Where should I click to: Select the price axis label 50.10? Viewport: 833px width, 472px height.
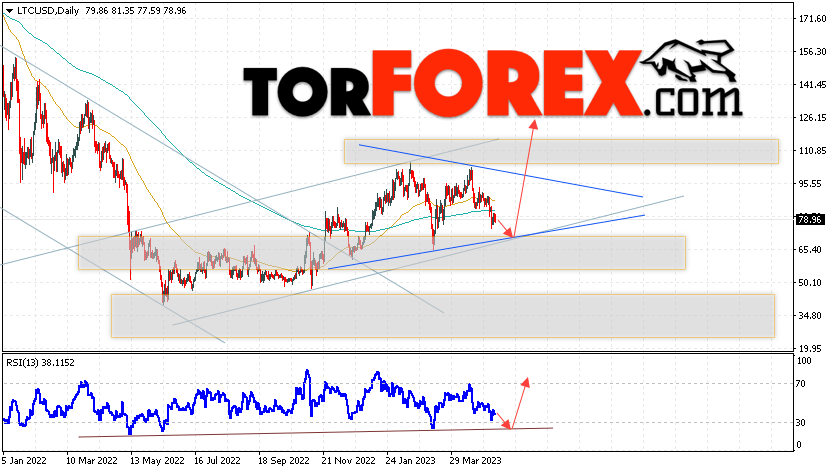click(x=811, y=282)
